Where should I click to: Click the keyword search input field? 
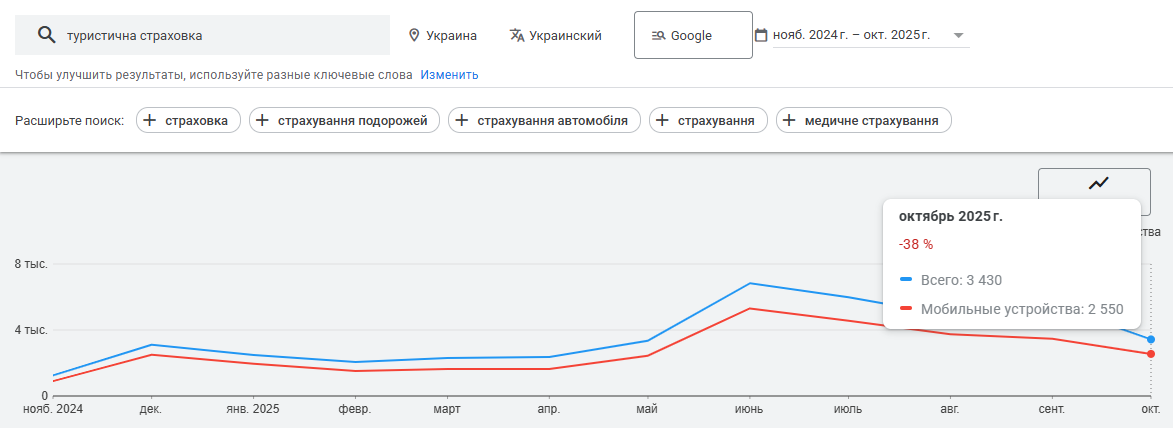tap(220, 36)
